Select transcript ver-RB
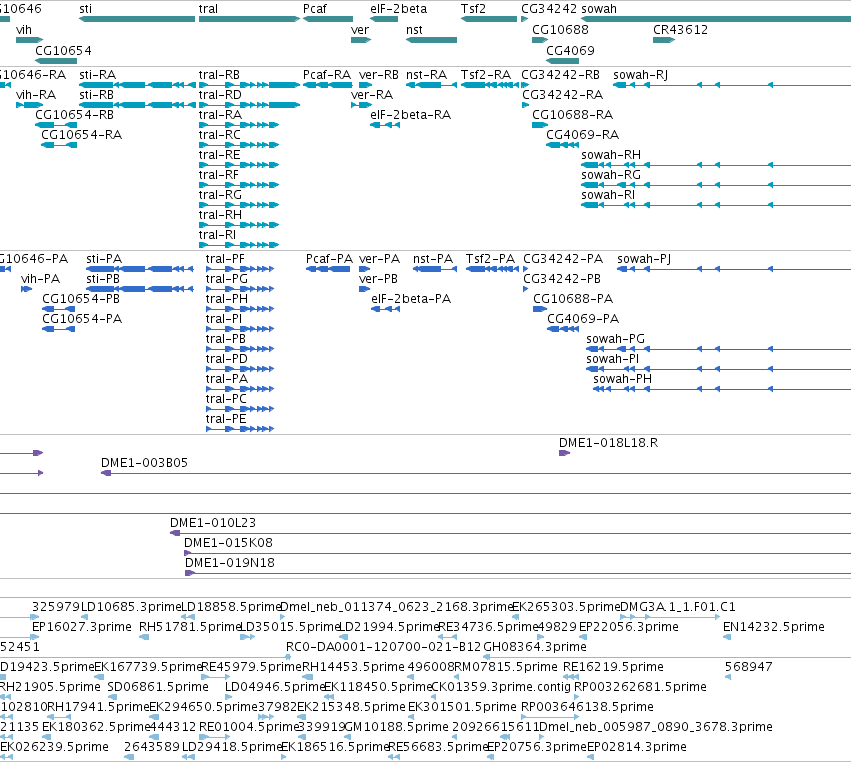 (x=365, y=85)
